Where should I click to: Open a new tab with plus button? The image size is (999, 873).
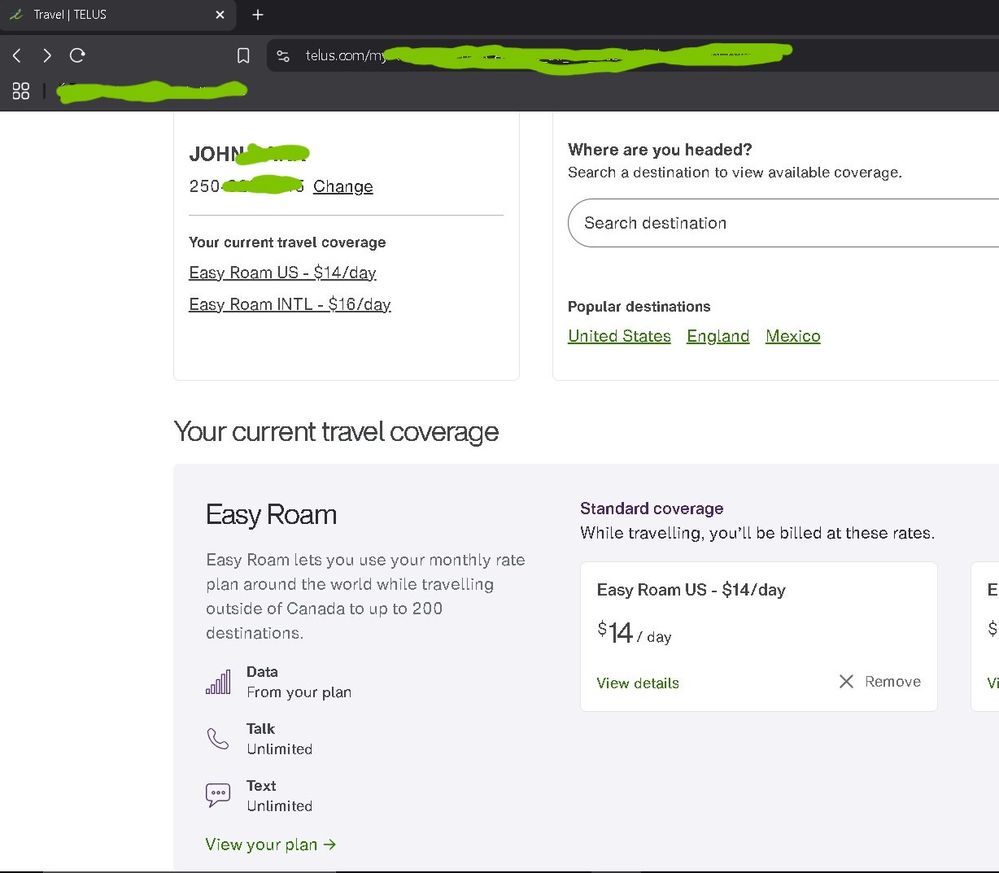(x=258, y=15)
